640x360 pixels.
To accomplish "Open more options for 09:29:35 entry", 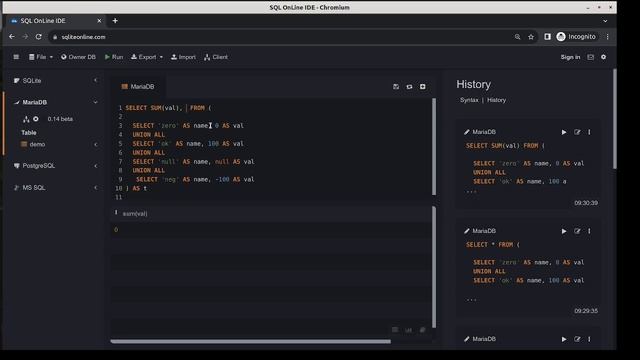I will pos(589,231).
